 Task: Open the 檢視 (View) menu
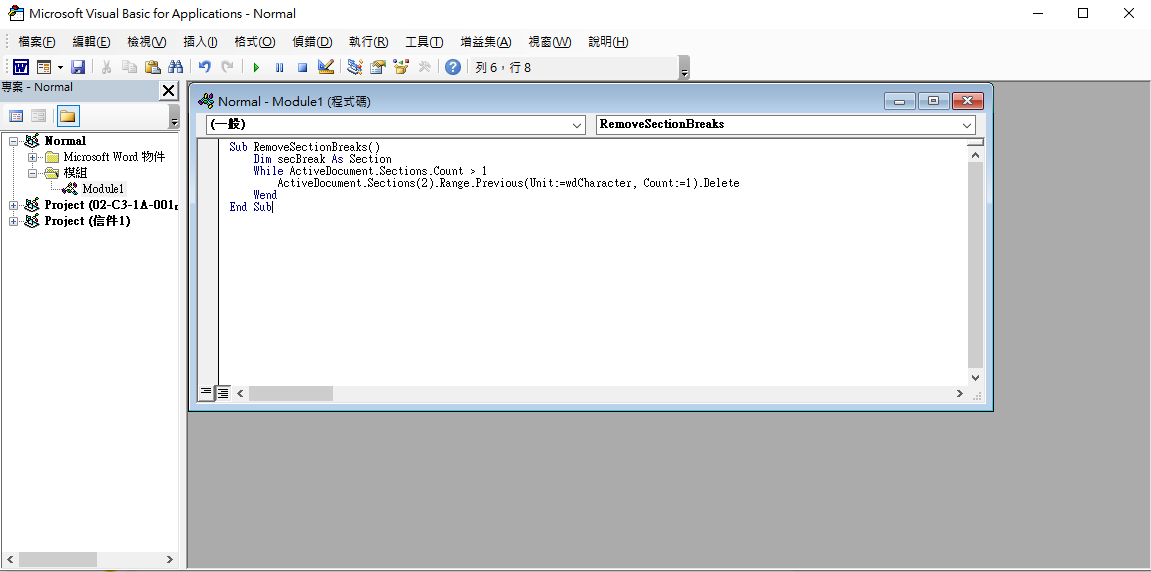coord(146,42)
